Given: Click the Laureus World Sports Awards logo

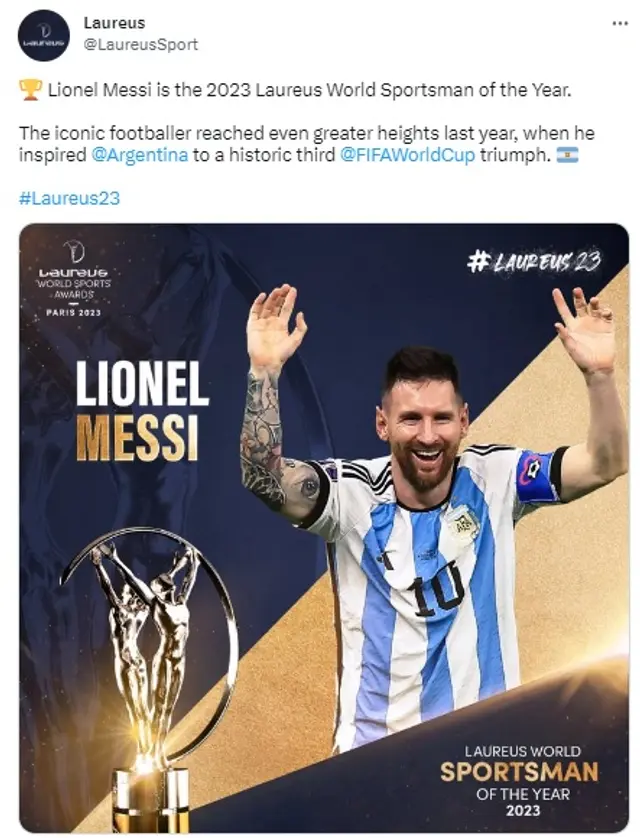Looking at the screenshot, I should point(74,278).
